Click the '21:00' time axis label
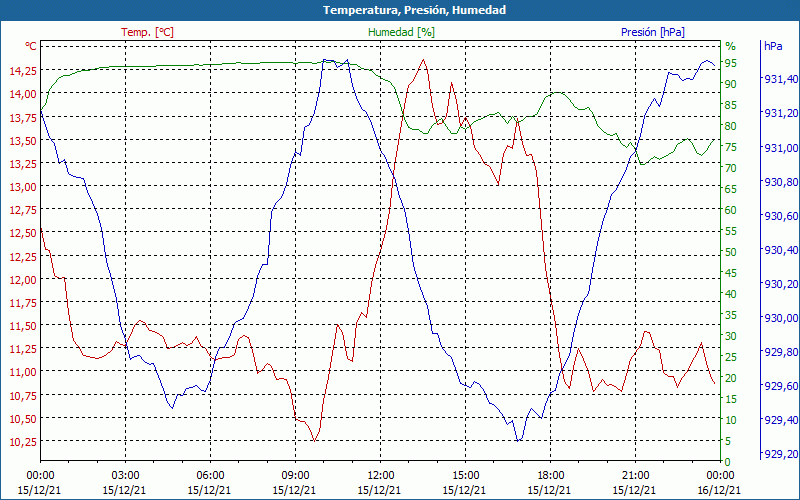 click(x=635, y=476)
